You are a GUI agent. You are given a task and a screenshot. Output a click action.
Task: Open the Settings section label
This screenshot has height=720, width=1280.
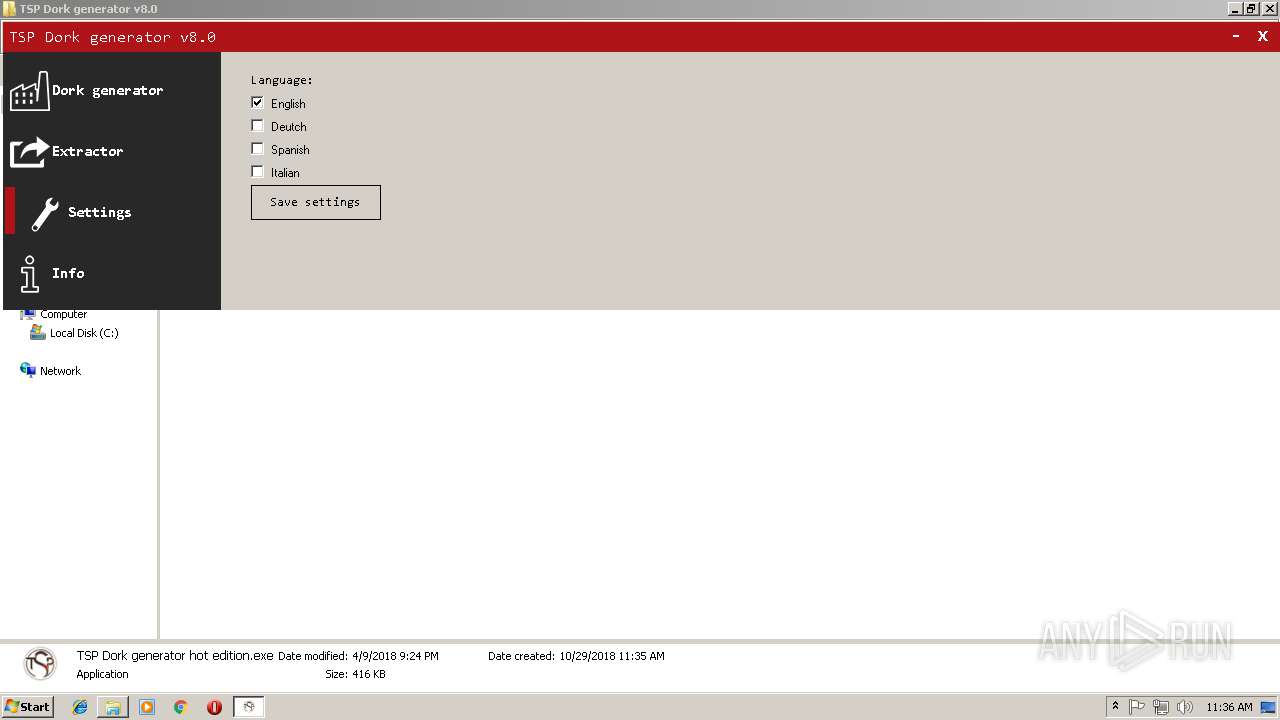coord(99,212)
